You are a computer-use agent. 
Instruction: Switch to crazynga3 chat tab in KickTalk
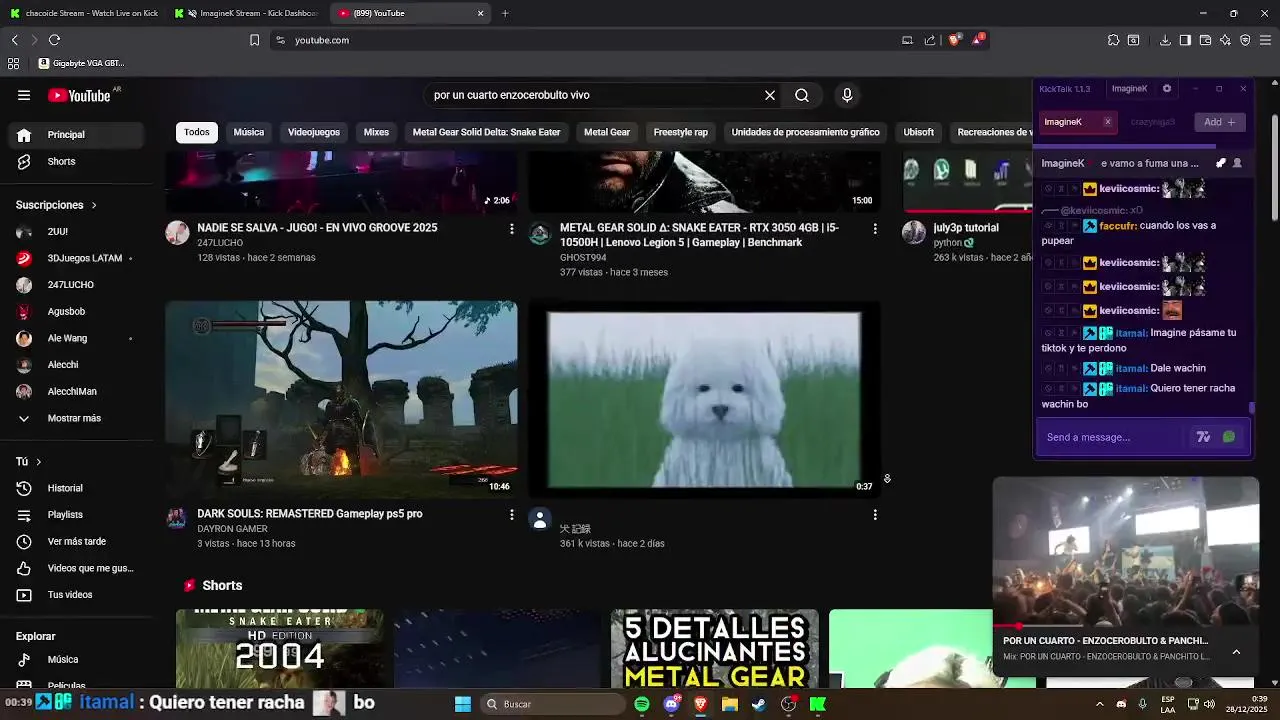1153,122
